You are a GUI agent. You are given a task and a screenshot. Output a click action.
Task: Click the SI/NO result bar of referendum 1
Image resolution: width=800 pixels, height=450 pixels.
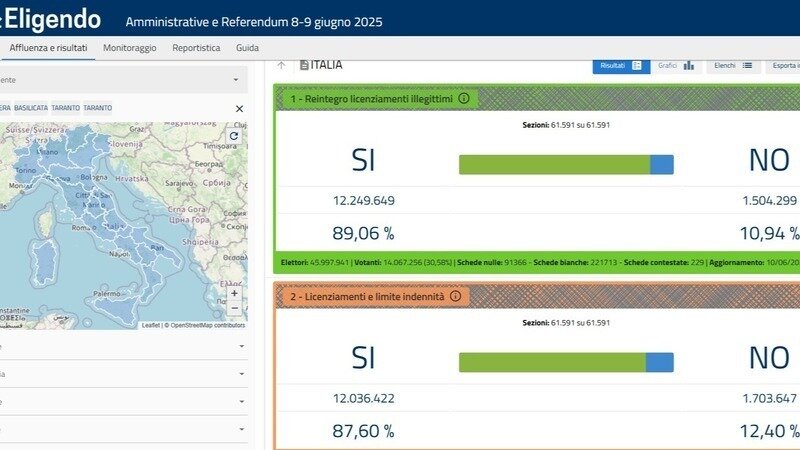pyautogui.click(x=566, y=164)
